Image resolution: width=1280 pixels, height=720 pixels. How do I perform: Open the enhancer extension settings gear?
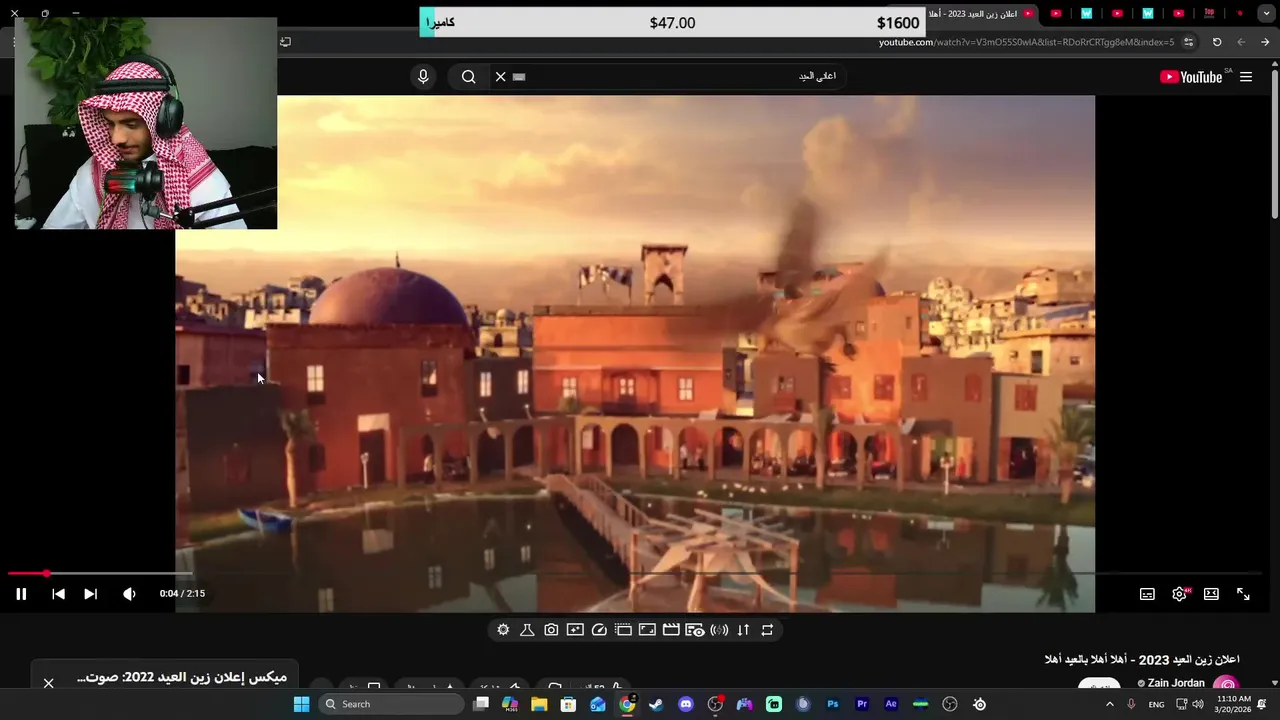[x=503, y=630]
